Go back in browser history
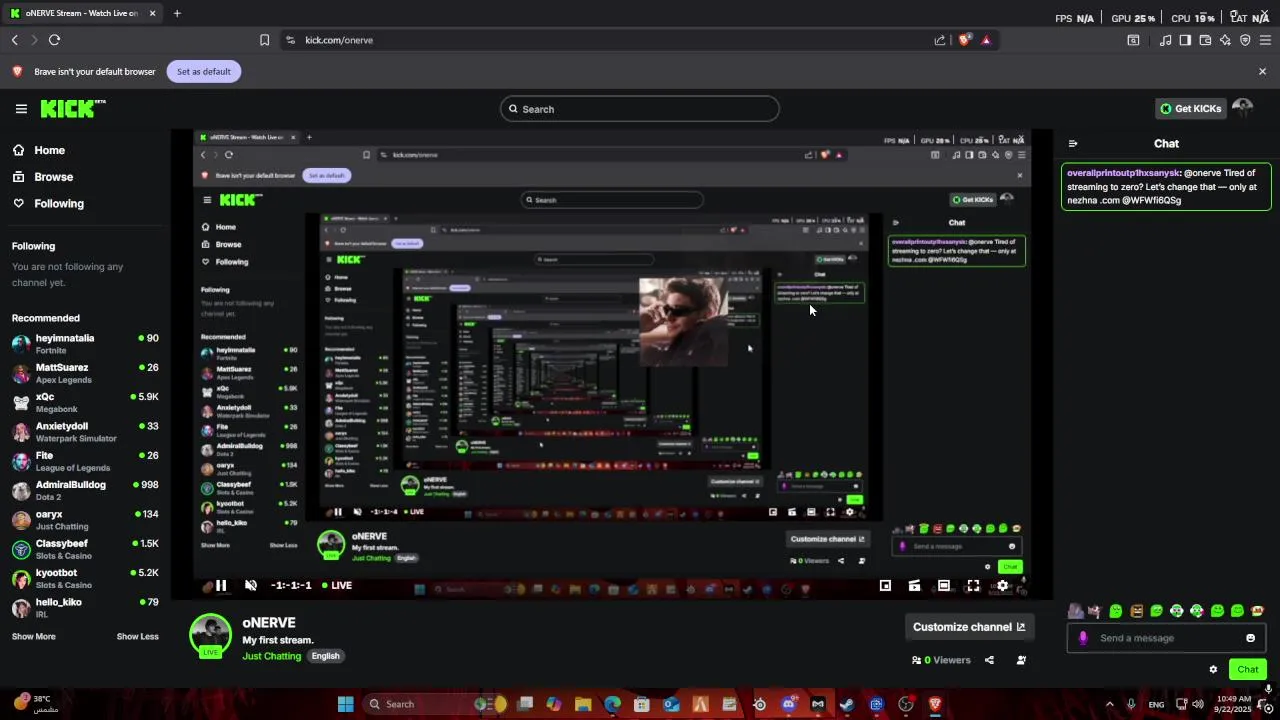This screenshot has width=1280, height=720. click(15, 40)
